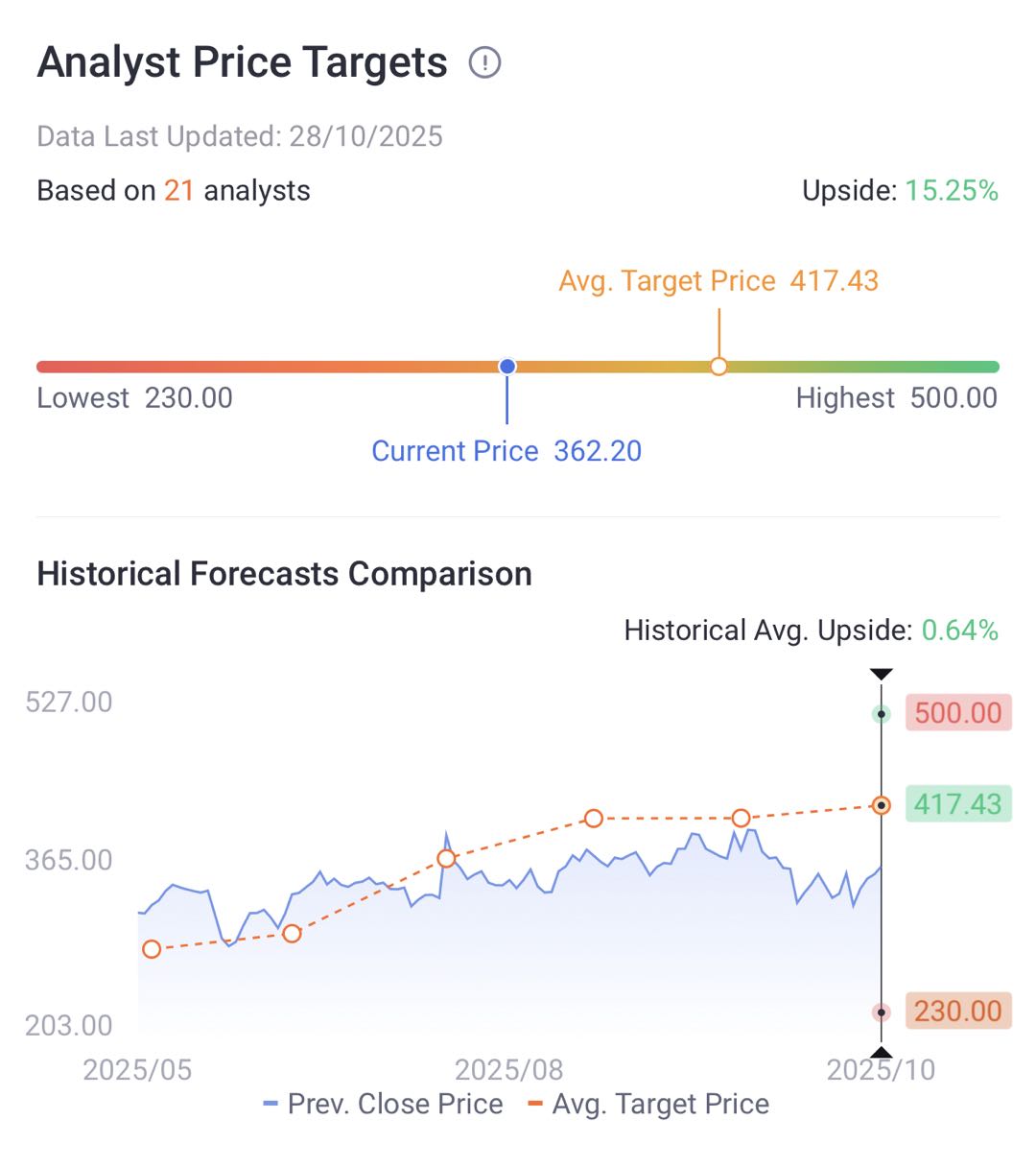The image size is (1036, 1167).
Task: Click the info icon beside Analyst Price Targets
Action: pos(484,63)
